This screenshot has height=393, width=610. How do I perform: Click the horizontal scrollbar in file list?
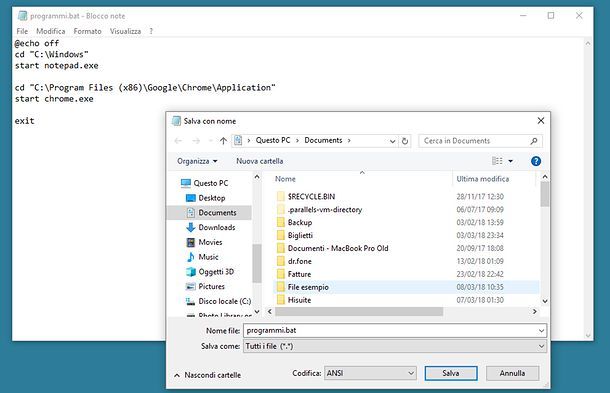[359, 312]
